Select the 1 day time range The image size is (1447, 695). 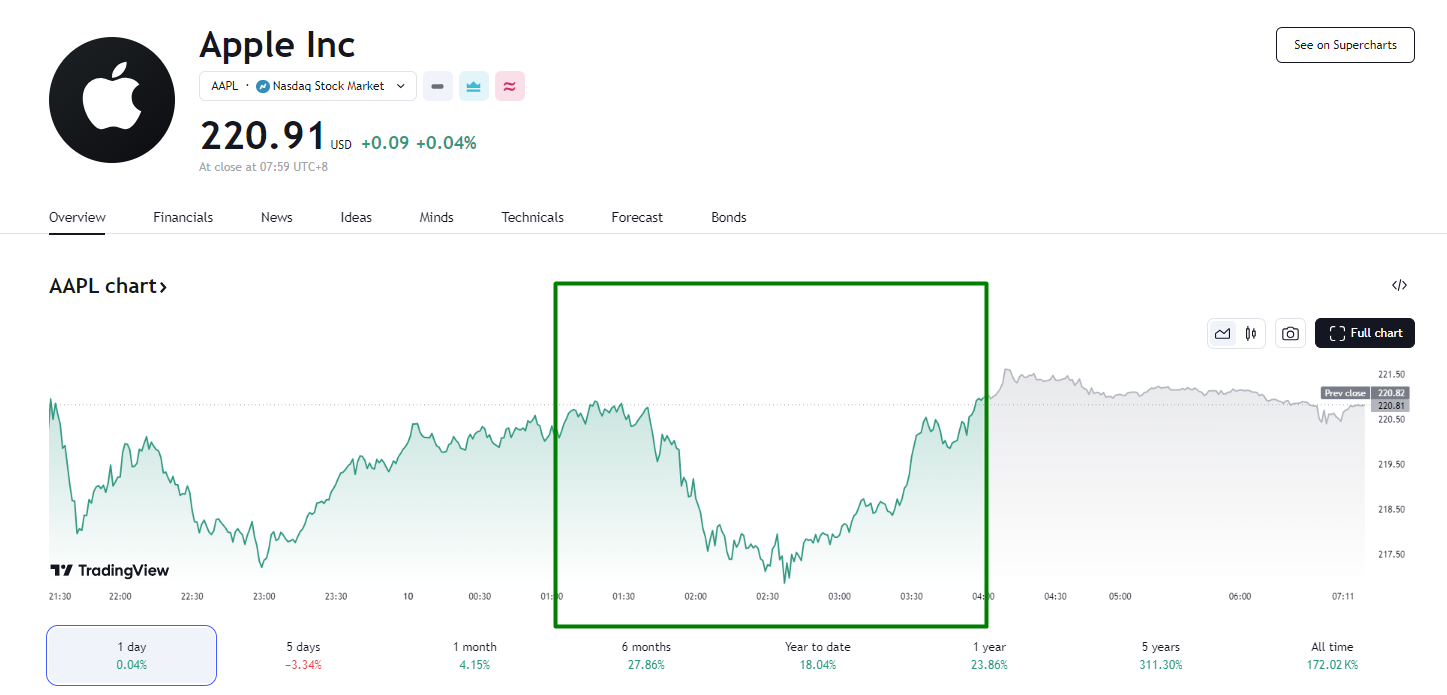[x=131, y=655]
